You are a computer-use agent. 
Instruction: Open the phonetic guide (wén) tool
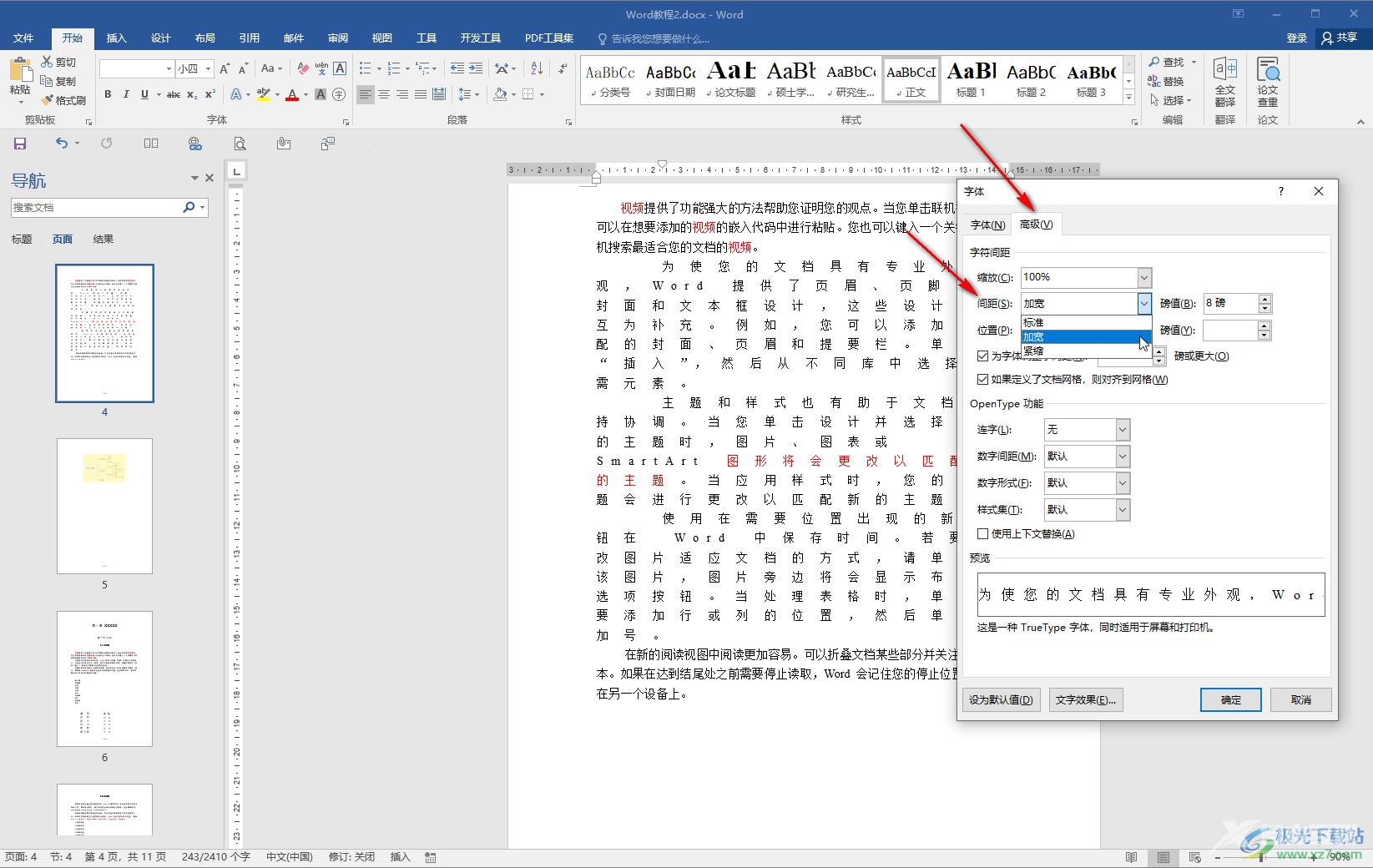click(321, 68)
